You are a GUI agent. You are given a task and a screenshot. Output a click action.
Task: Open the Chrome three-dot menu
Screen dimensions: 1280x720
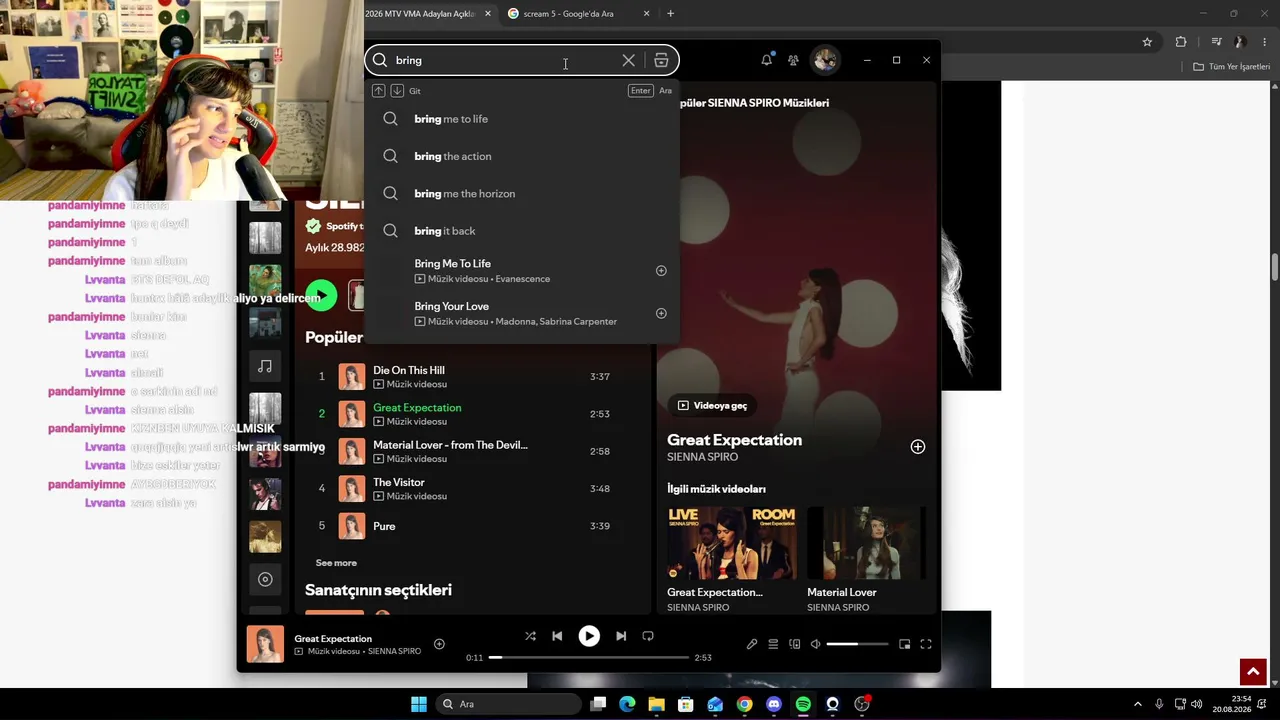coord(1265,42)
